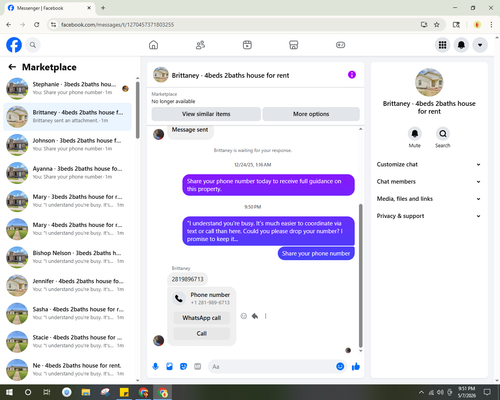Select the Messenger | Facebook tab
The width and height of the screenshot is (500, 400).
49,8
